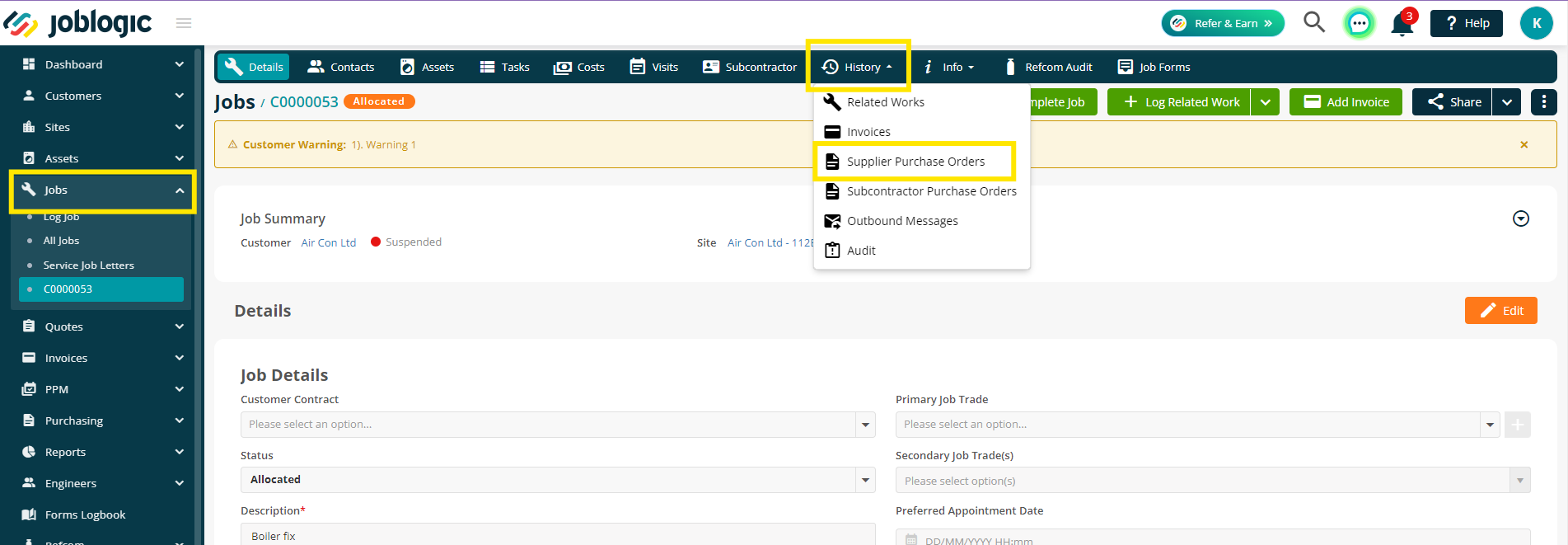Open Audit from the History menu

coord(861,251)
